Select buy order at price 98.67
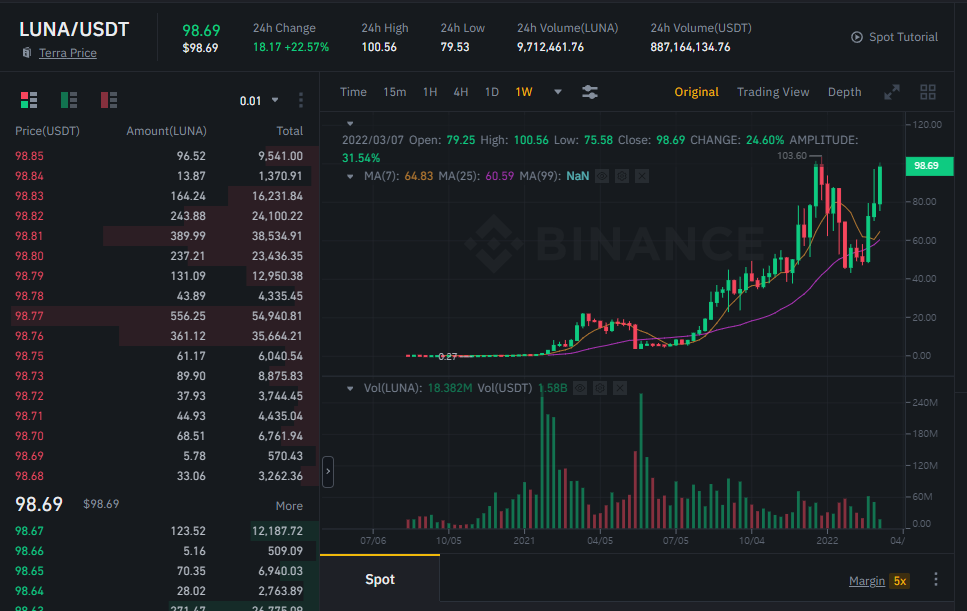The height and width of the screenshot is (611, 967). point(159,531)
